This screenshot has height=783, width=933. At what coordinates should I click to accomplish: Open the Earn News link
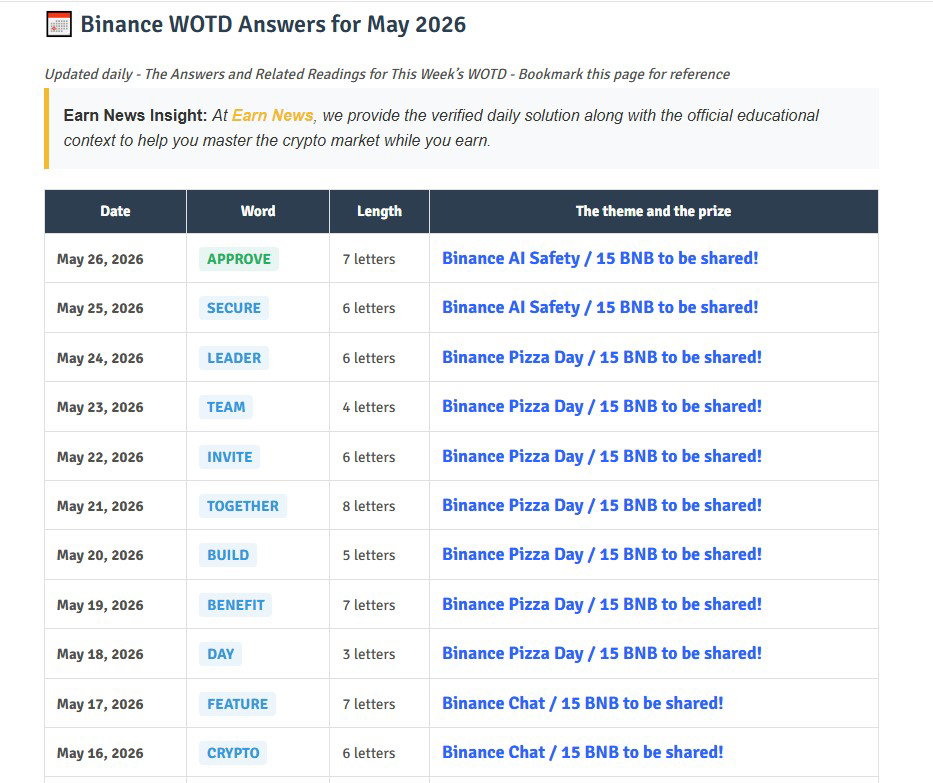pos(273,115)
